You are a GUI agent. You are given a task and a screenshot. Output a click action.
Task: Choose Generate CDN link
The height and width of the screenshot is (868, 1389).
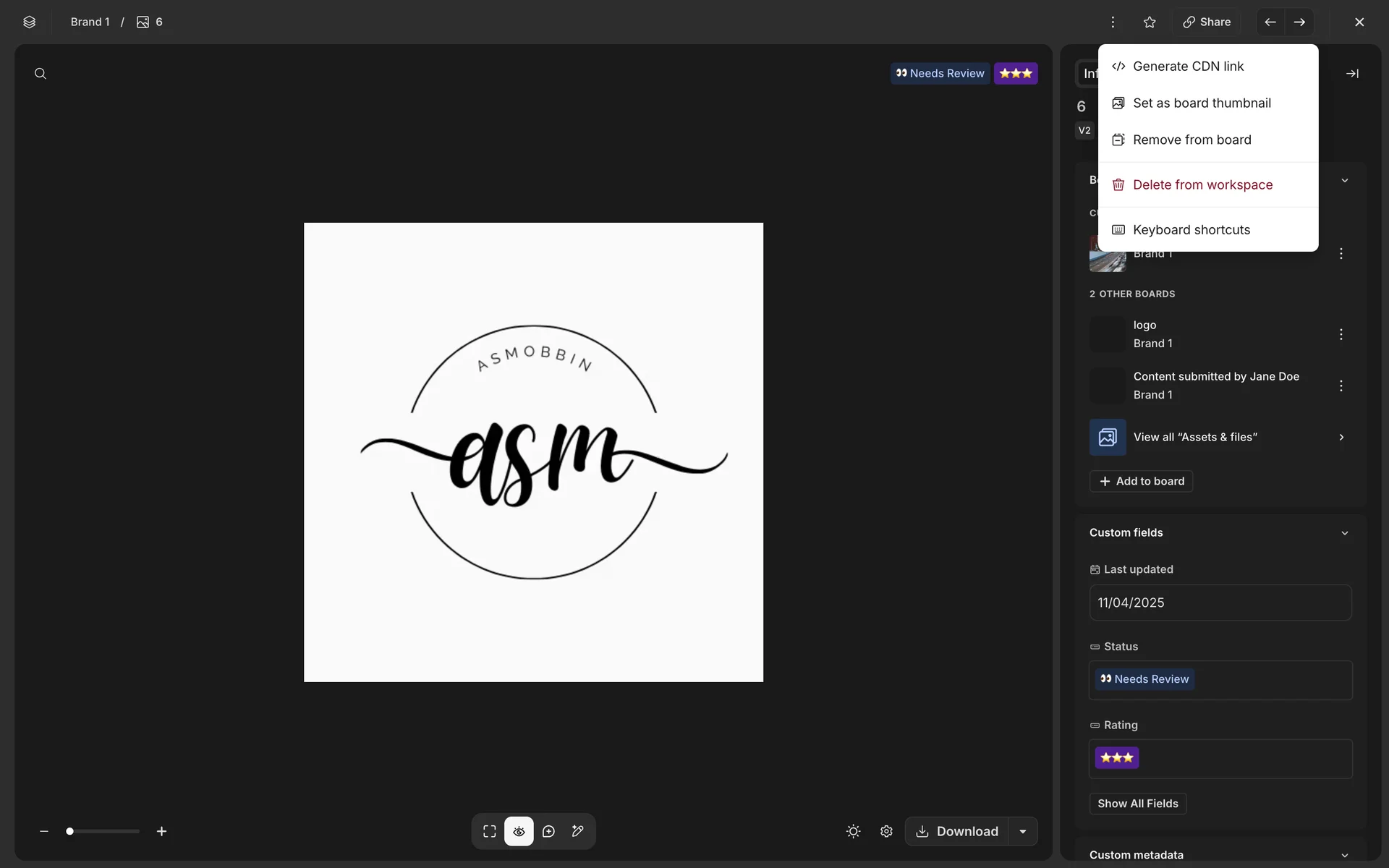point(1188,67)
